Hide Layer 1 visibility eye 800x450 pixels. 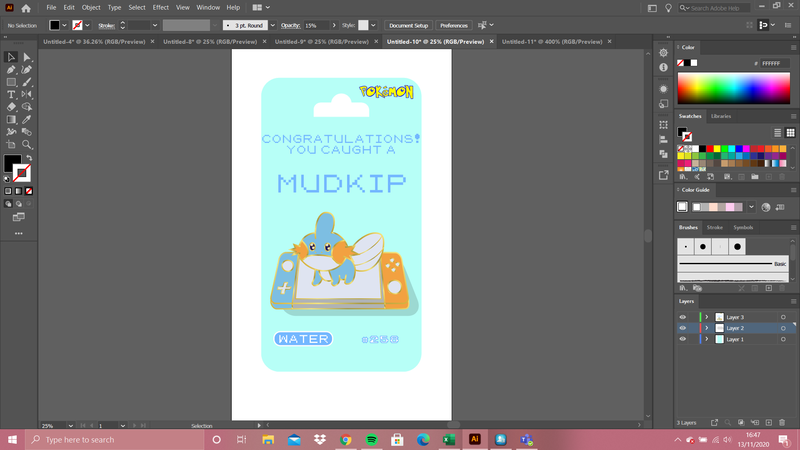683,339
